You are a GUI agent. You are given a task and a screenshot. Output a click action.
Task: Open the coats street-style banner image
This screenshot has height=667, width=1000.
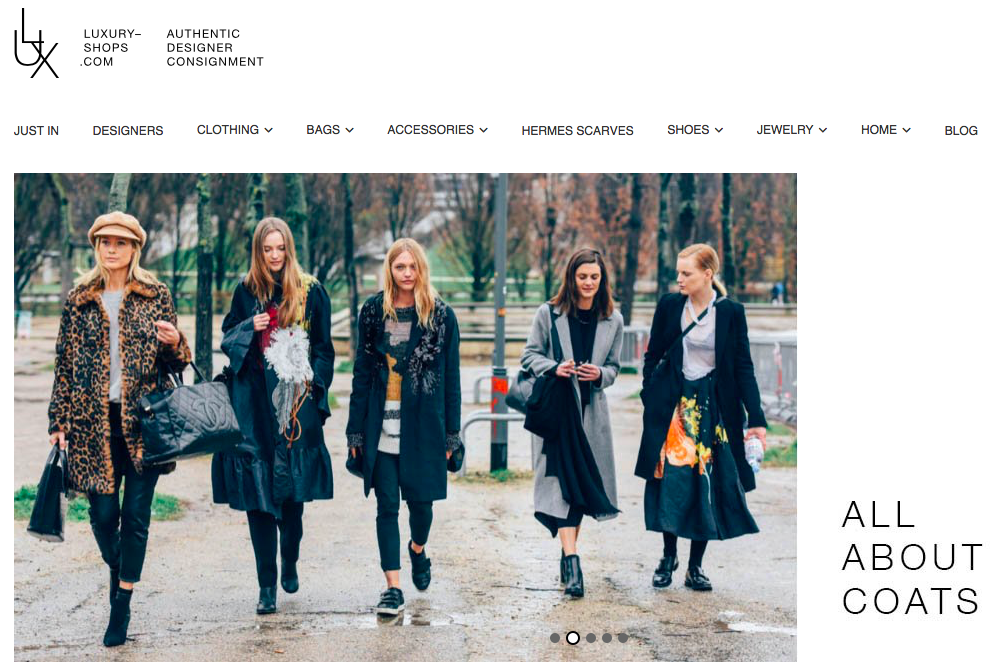coord(405,417)
